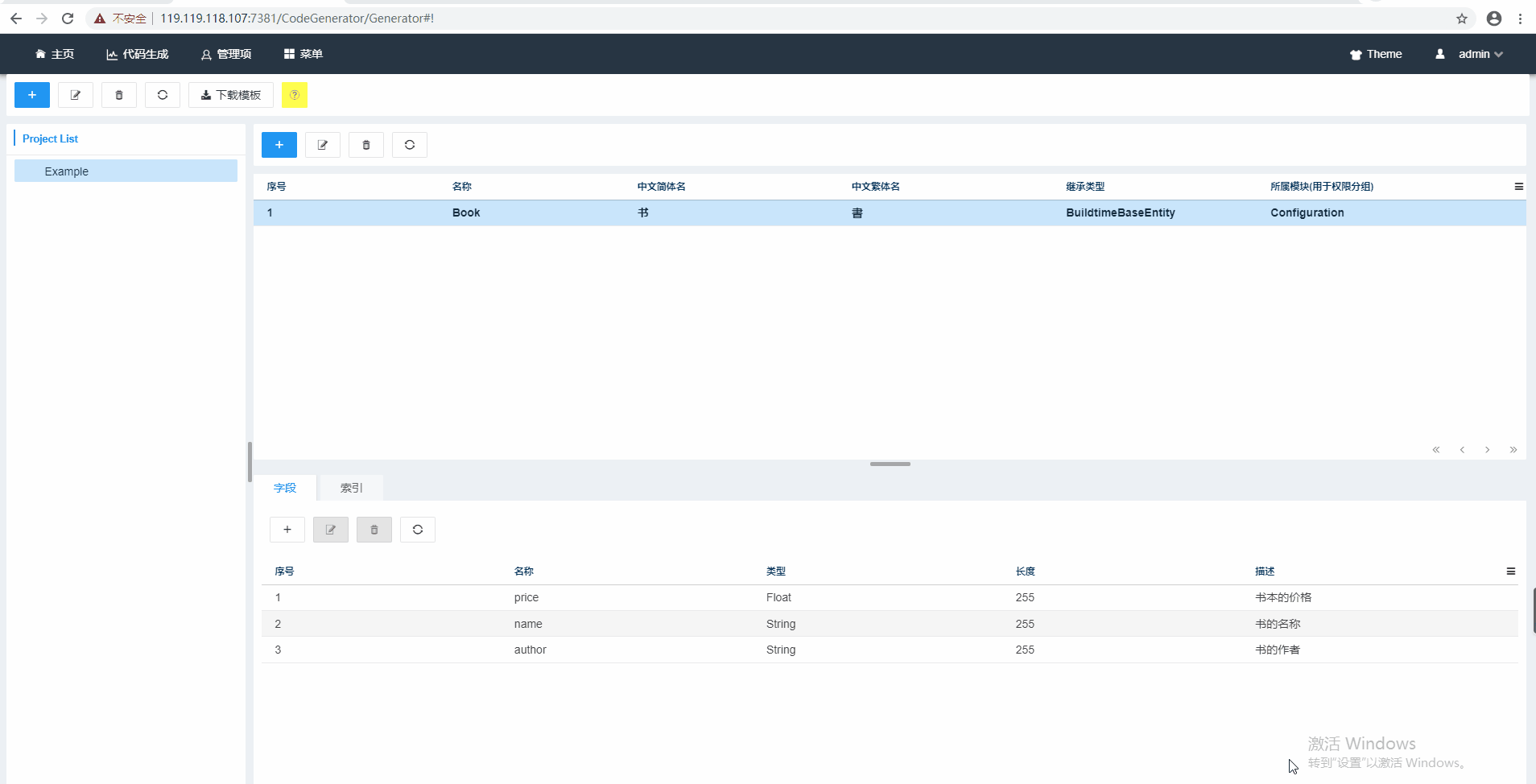1536x784 pixels.
Task: Edit selected project in top toolbar
Action: (76, 95)
